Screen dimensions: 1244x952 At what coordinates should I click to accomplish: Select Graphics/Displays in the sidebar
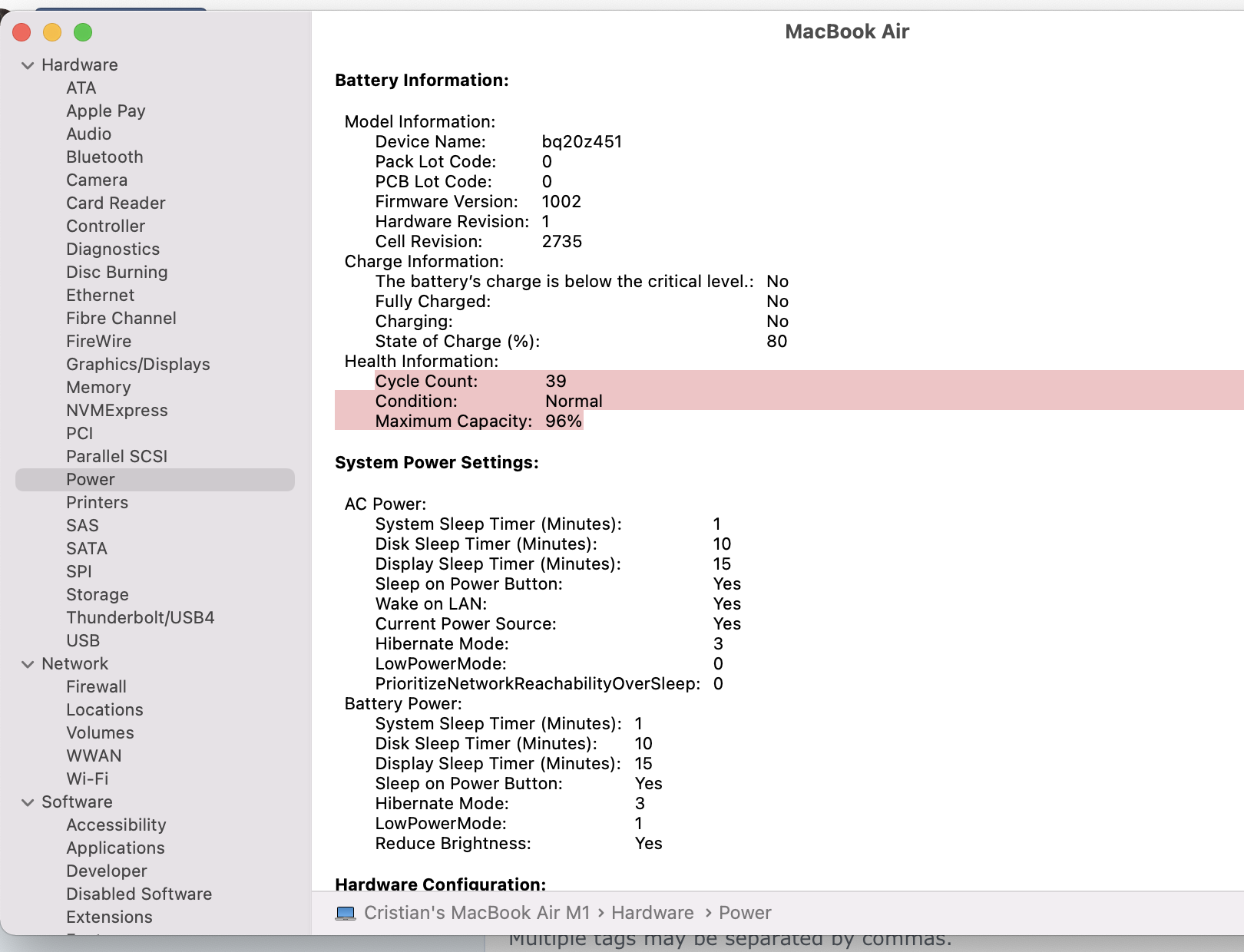click(x=137, y=365)
